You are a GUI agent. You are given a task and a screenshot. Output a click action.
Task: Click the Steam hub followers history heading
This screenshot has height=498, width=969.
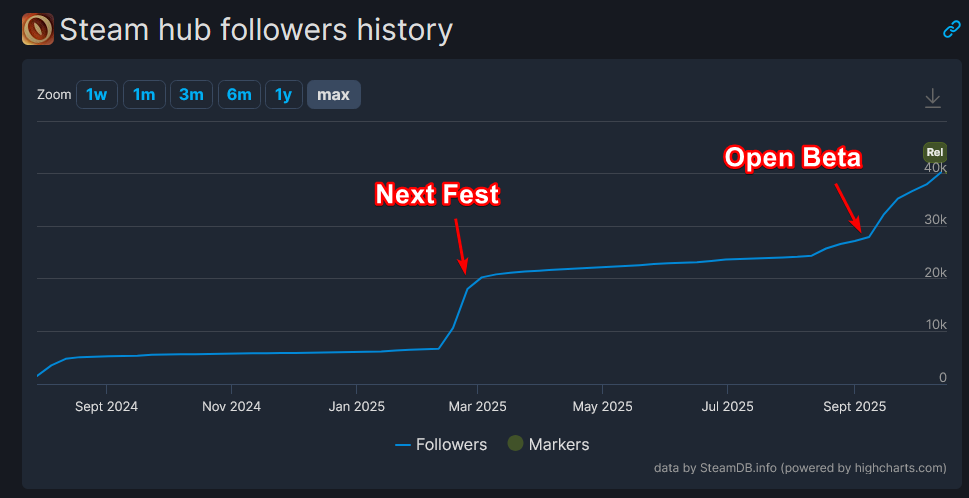256,30
